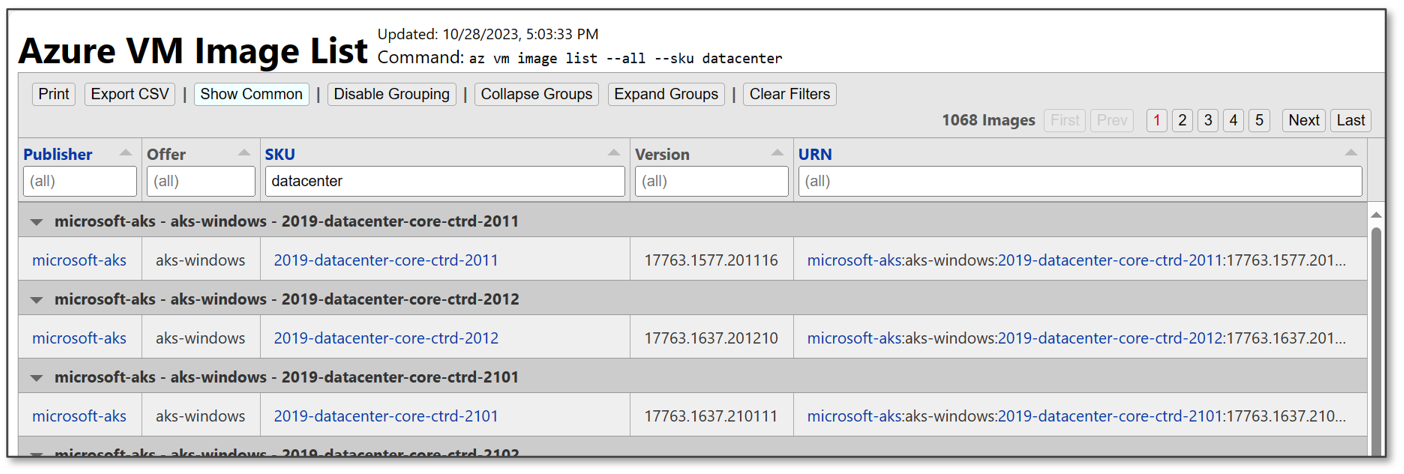Go to page 2
Viewport: 1404px width, 474px height.
click(1182, 120)
